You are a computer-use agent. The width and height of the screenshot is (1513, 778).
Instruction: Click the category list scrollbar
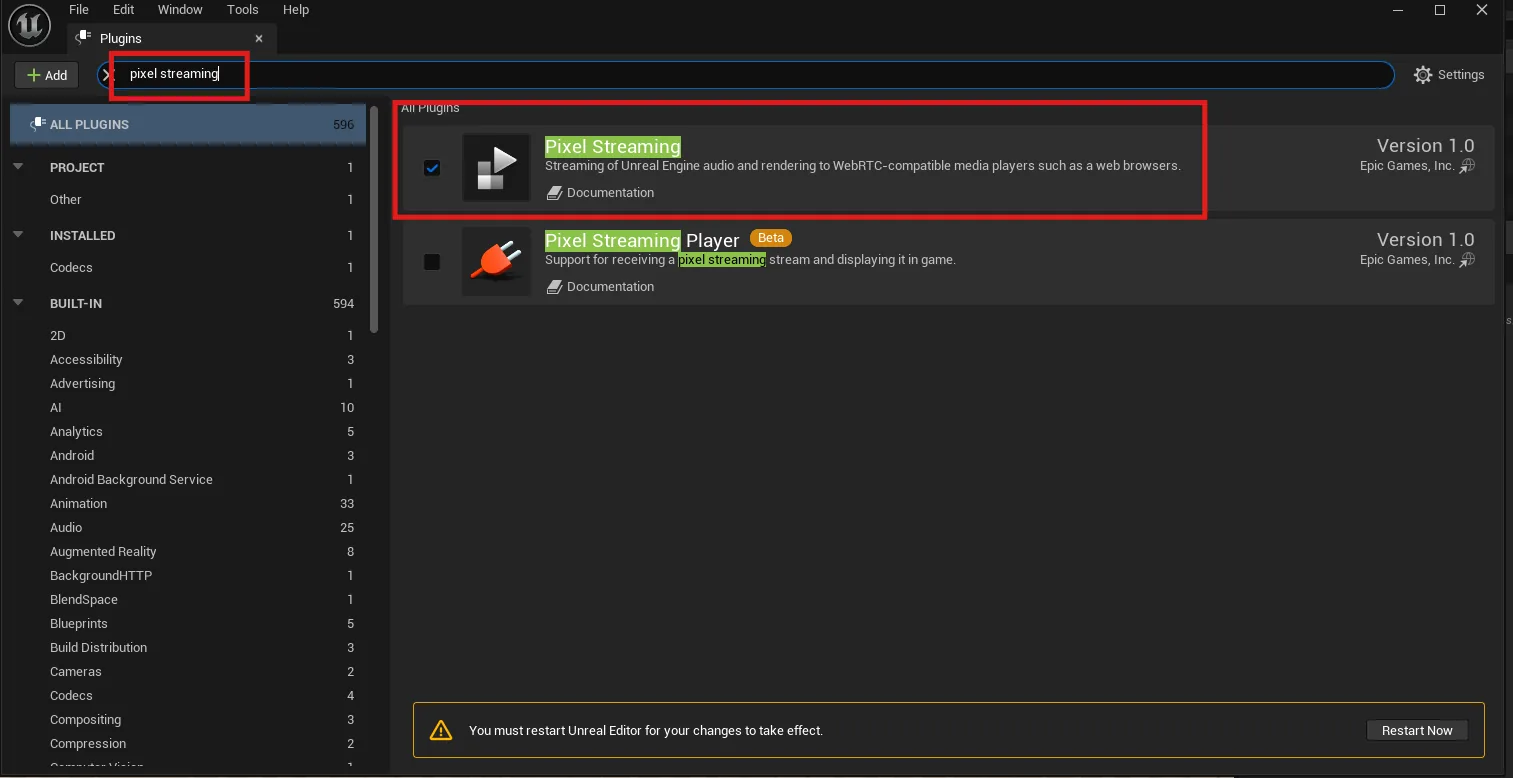coord(374,220)
